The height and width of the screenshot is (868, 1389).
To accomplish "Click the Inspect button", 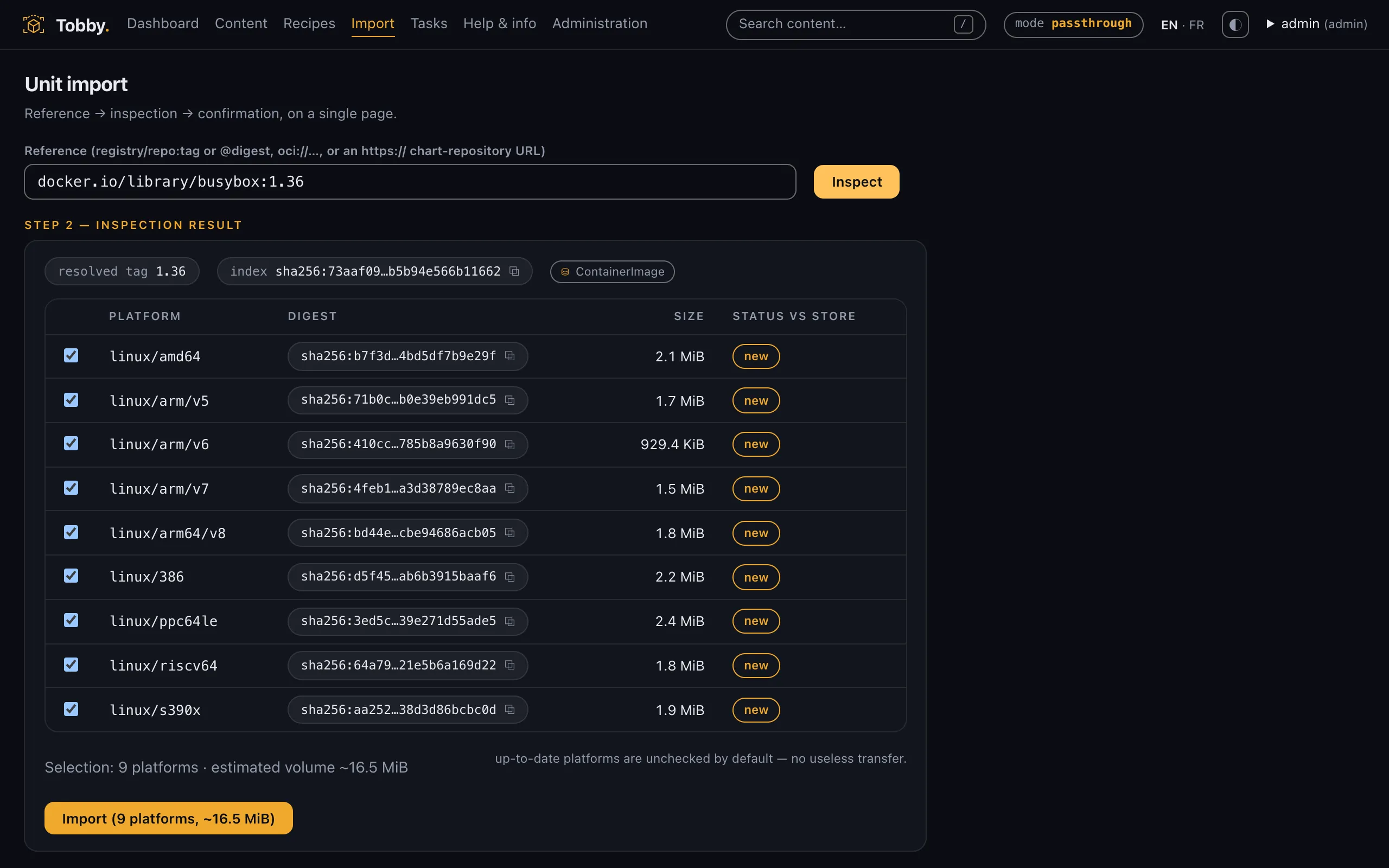I will (856, 182).
